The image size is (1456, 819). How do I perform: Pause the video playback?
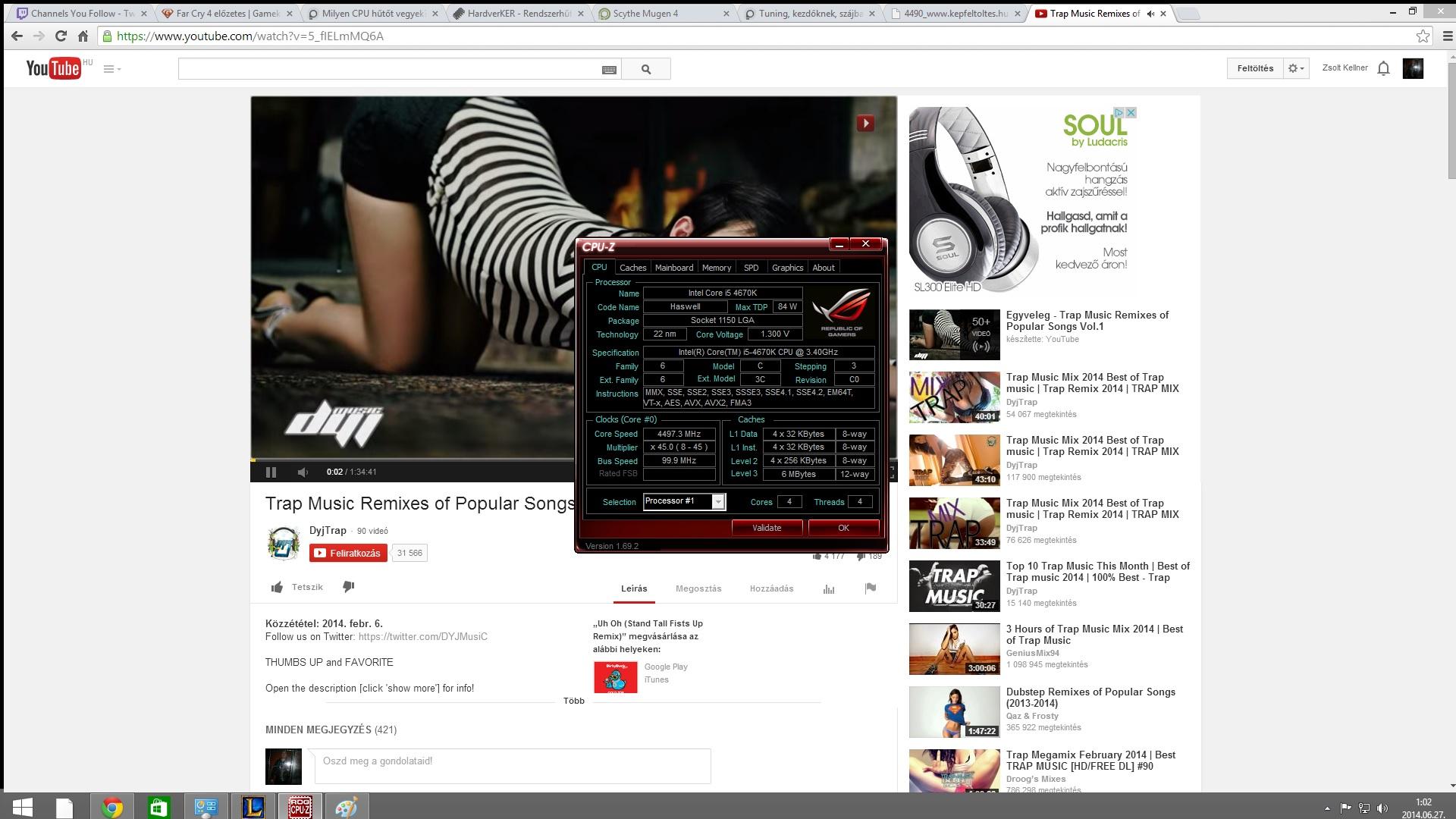click(x=271, y=472)
